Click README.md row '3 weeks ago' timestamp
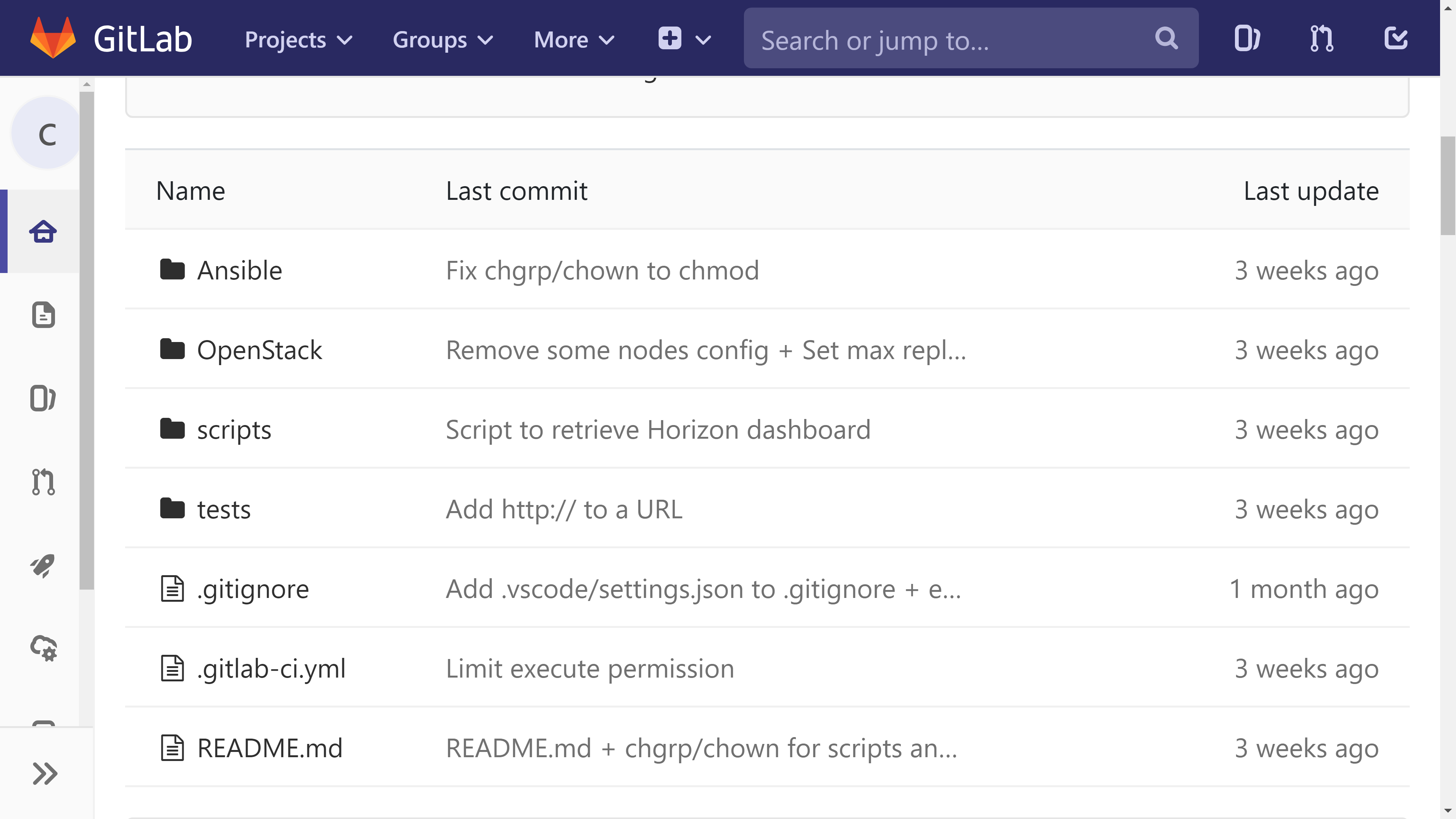The width and height of the screenshot is (1456, 819). coord(1306,749)
